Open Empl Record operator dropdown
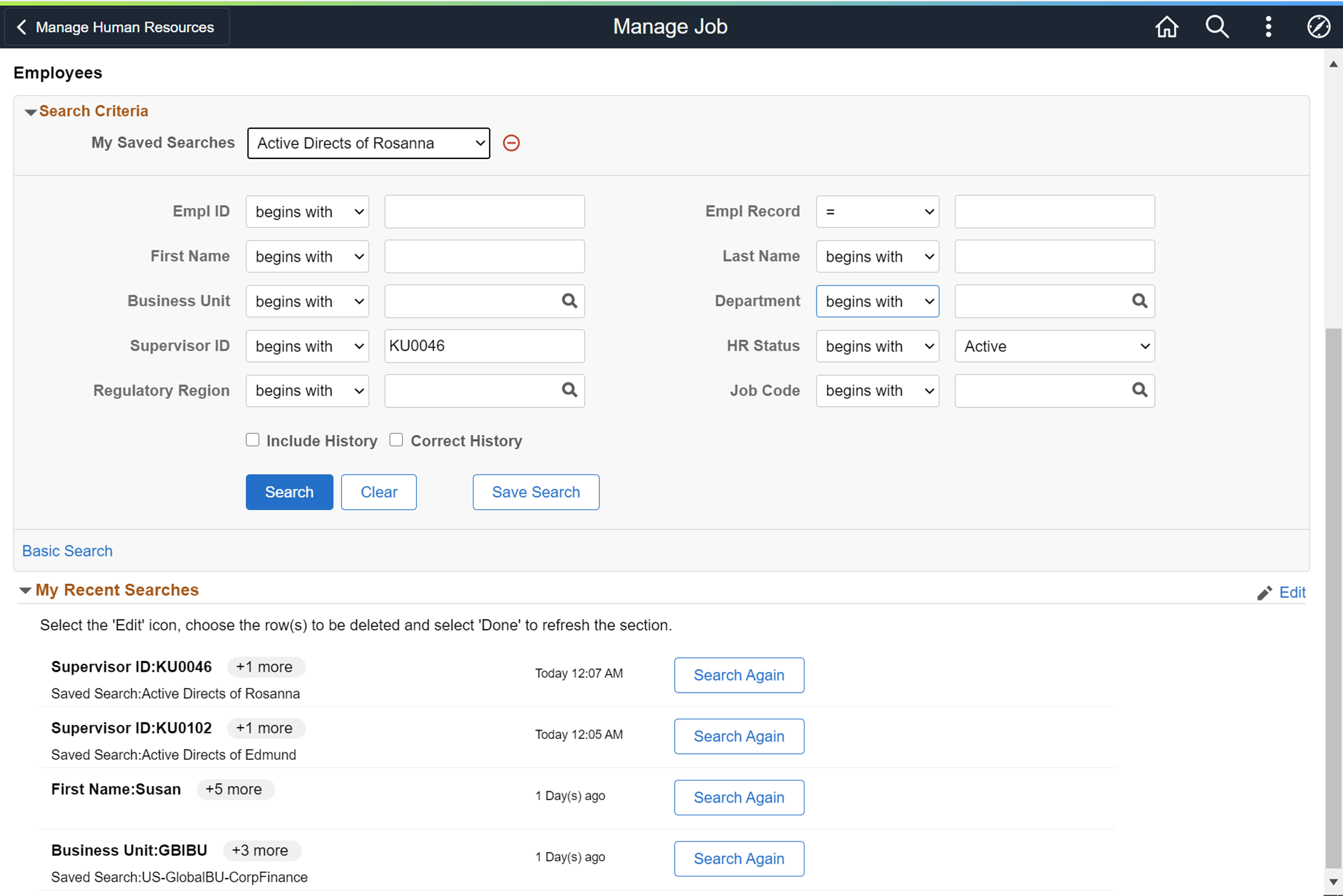 (x=877, y=211)
